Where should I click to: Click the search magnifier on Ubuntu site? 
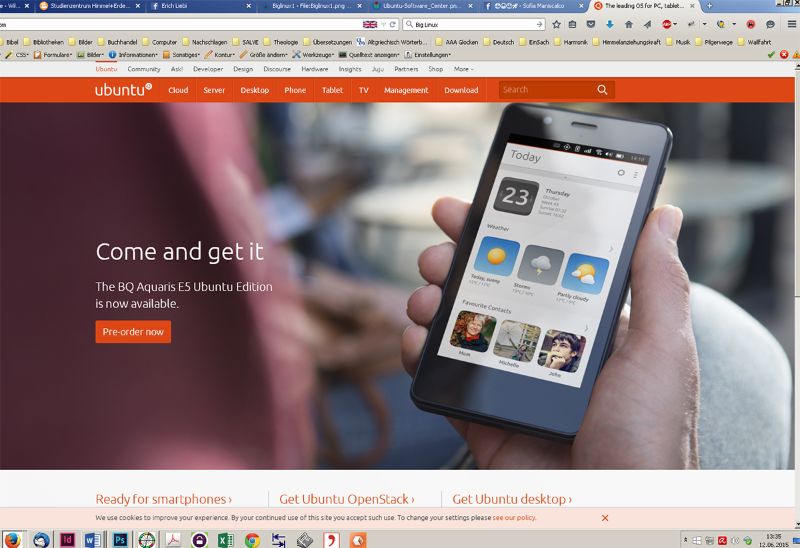[x=602, y=90]
